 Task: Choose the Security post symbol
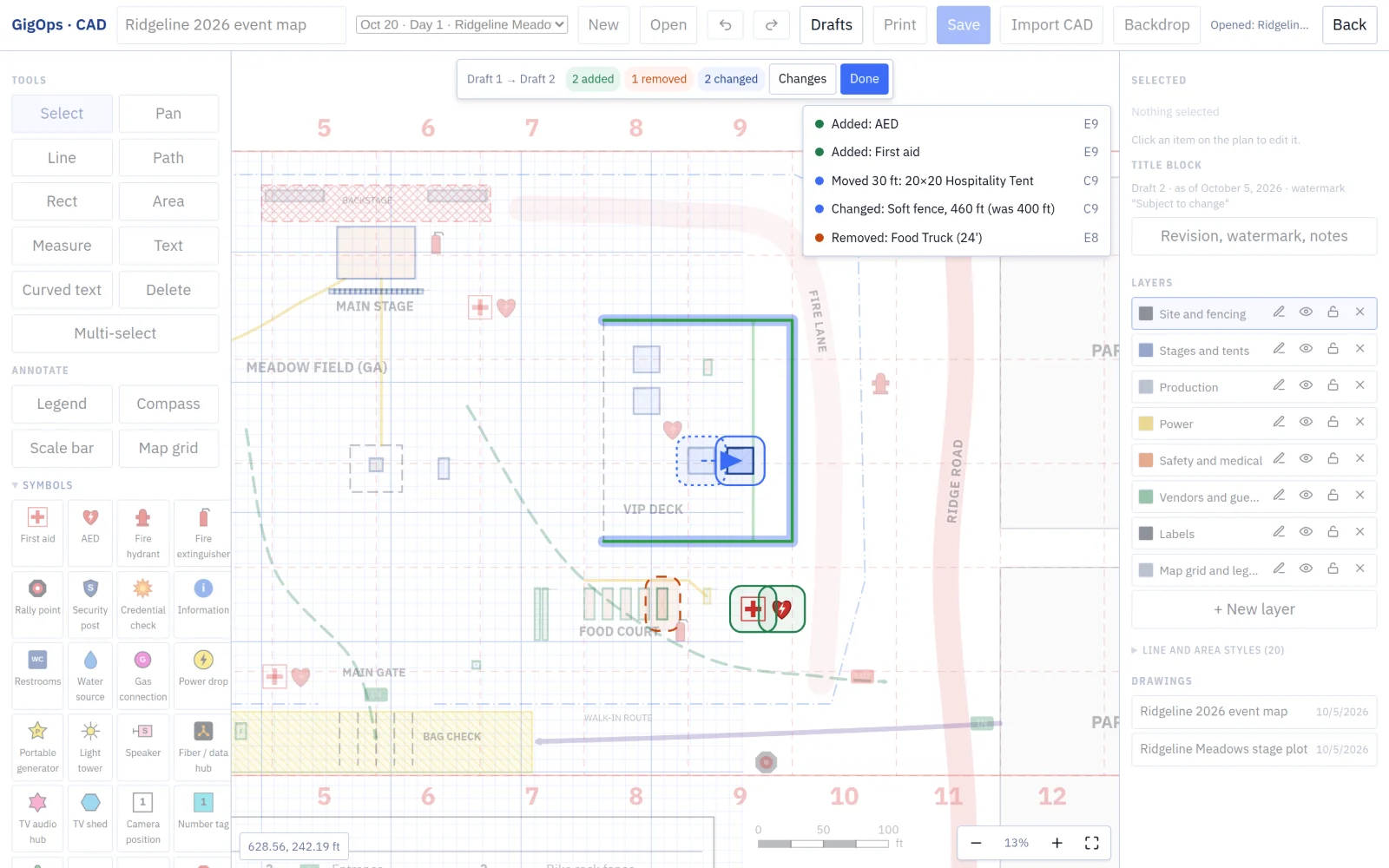90,604
